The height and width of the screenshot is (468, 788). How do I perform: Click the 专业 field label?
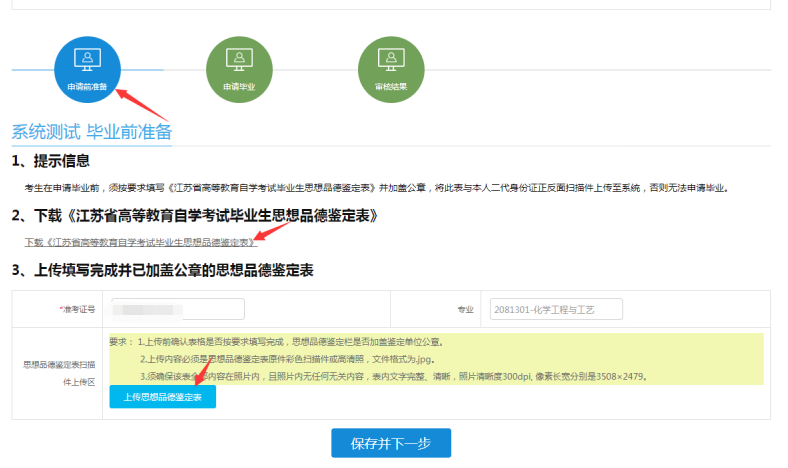465,310
